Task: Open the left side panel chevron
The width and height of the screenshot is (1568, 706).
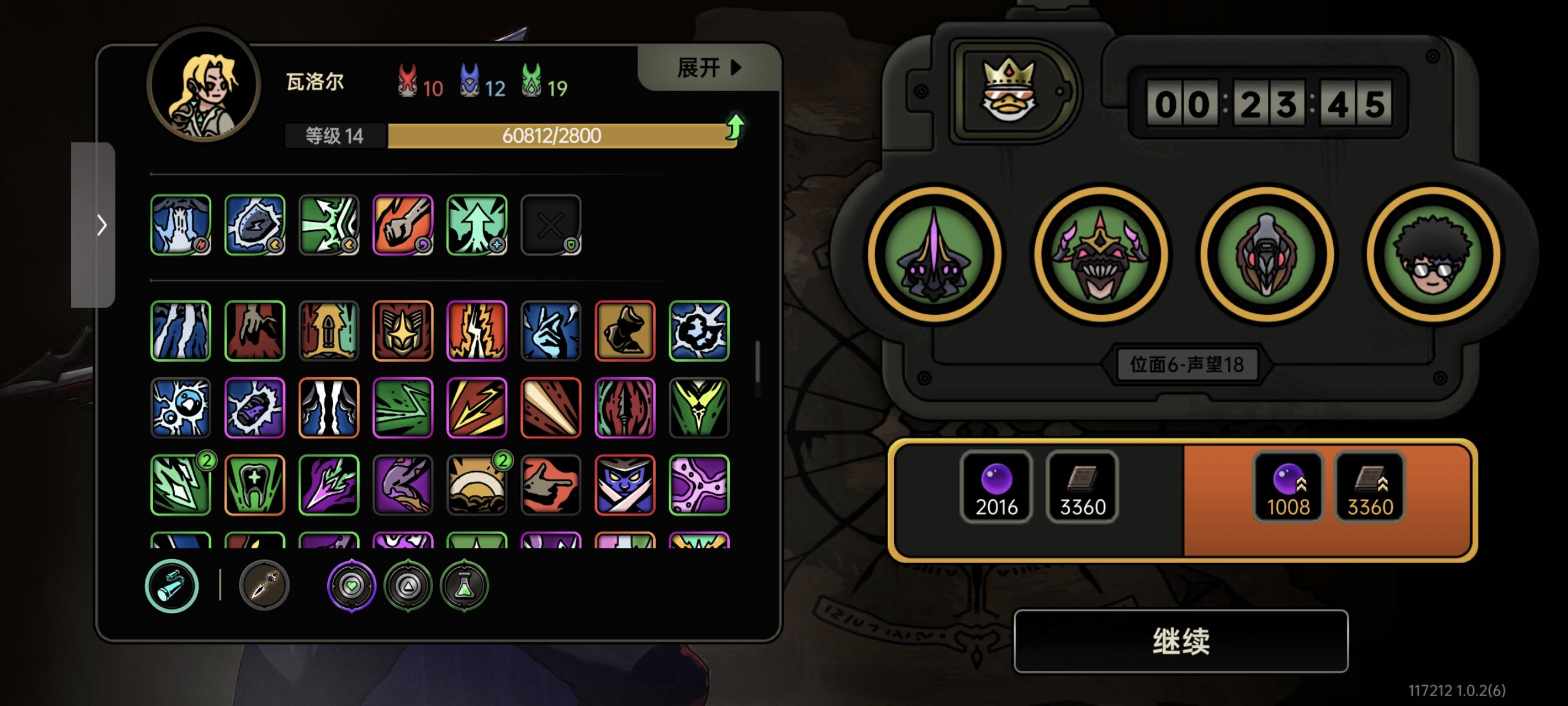Action: click(94, 225)
